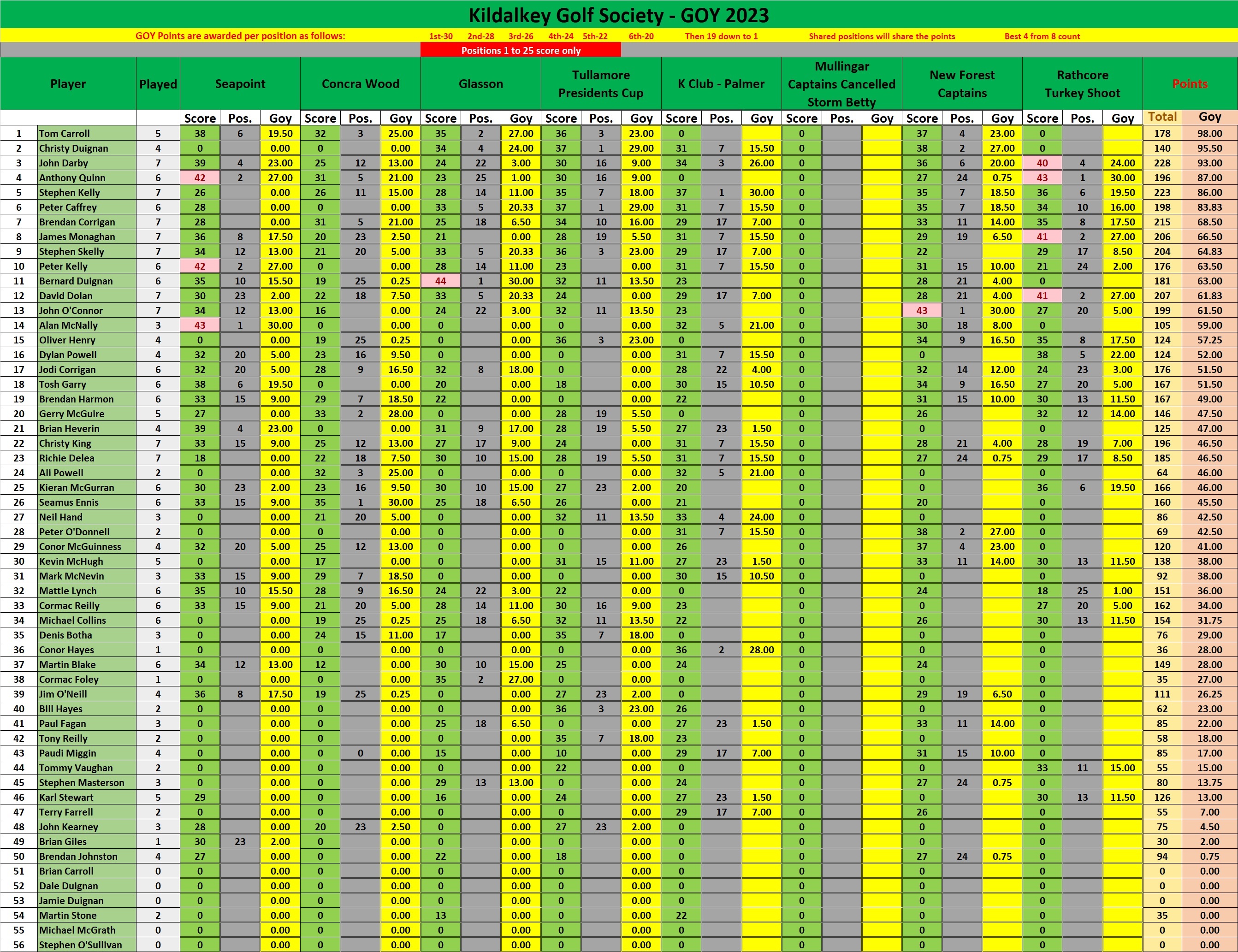Click Cormac Foley's Glasson Goy 27.00

(x=521, y=680)
